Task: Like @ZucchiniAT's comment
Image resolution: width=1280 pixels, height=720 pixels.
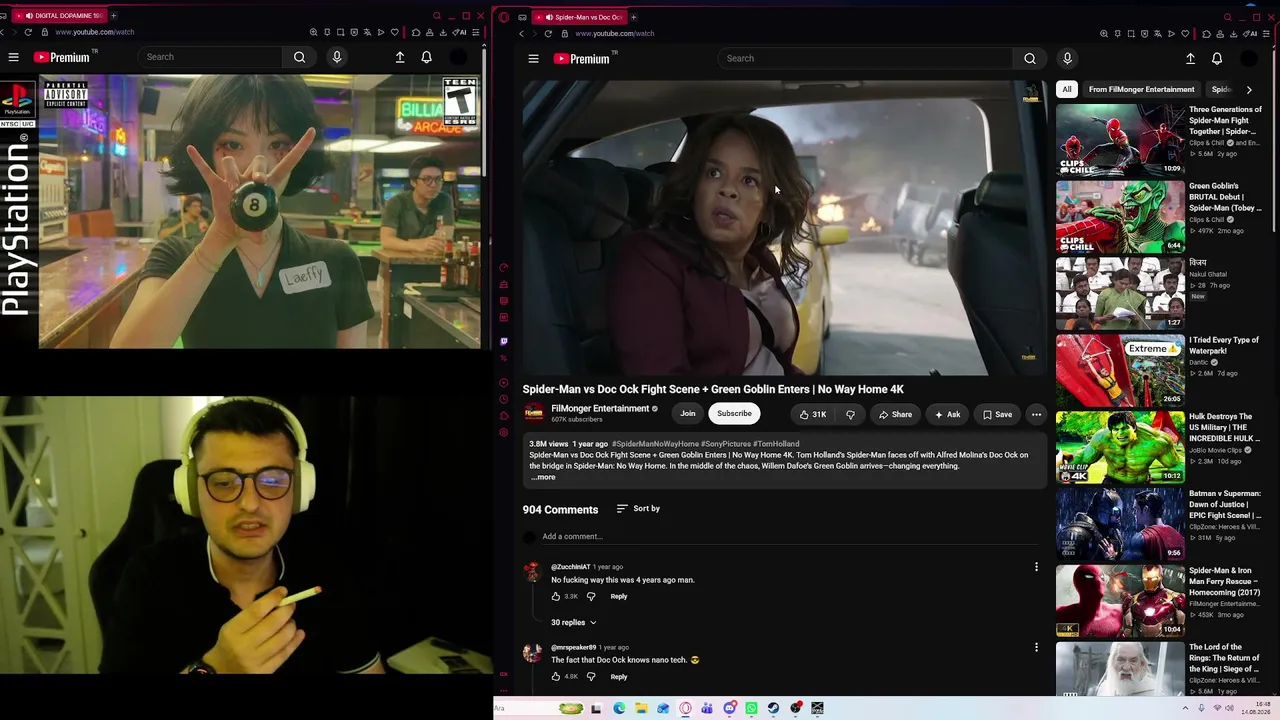Action: 556,596
